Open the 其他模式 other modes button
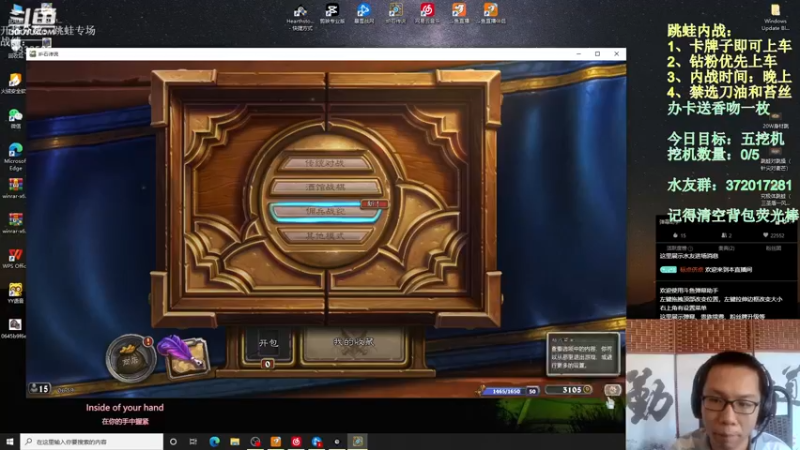 (325, 236)
